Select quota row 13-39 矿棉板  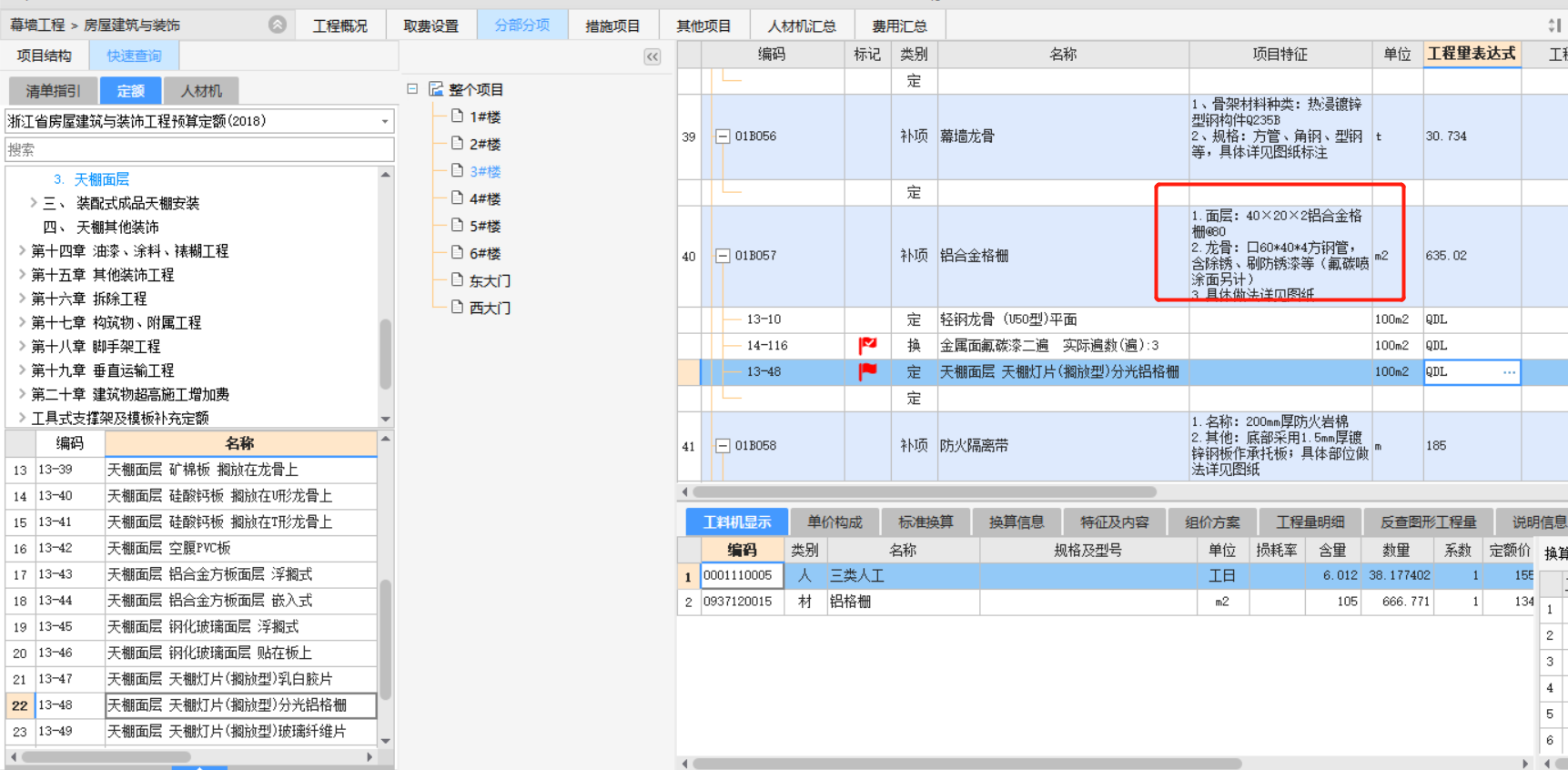(x=191, y=470)
